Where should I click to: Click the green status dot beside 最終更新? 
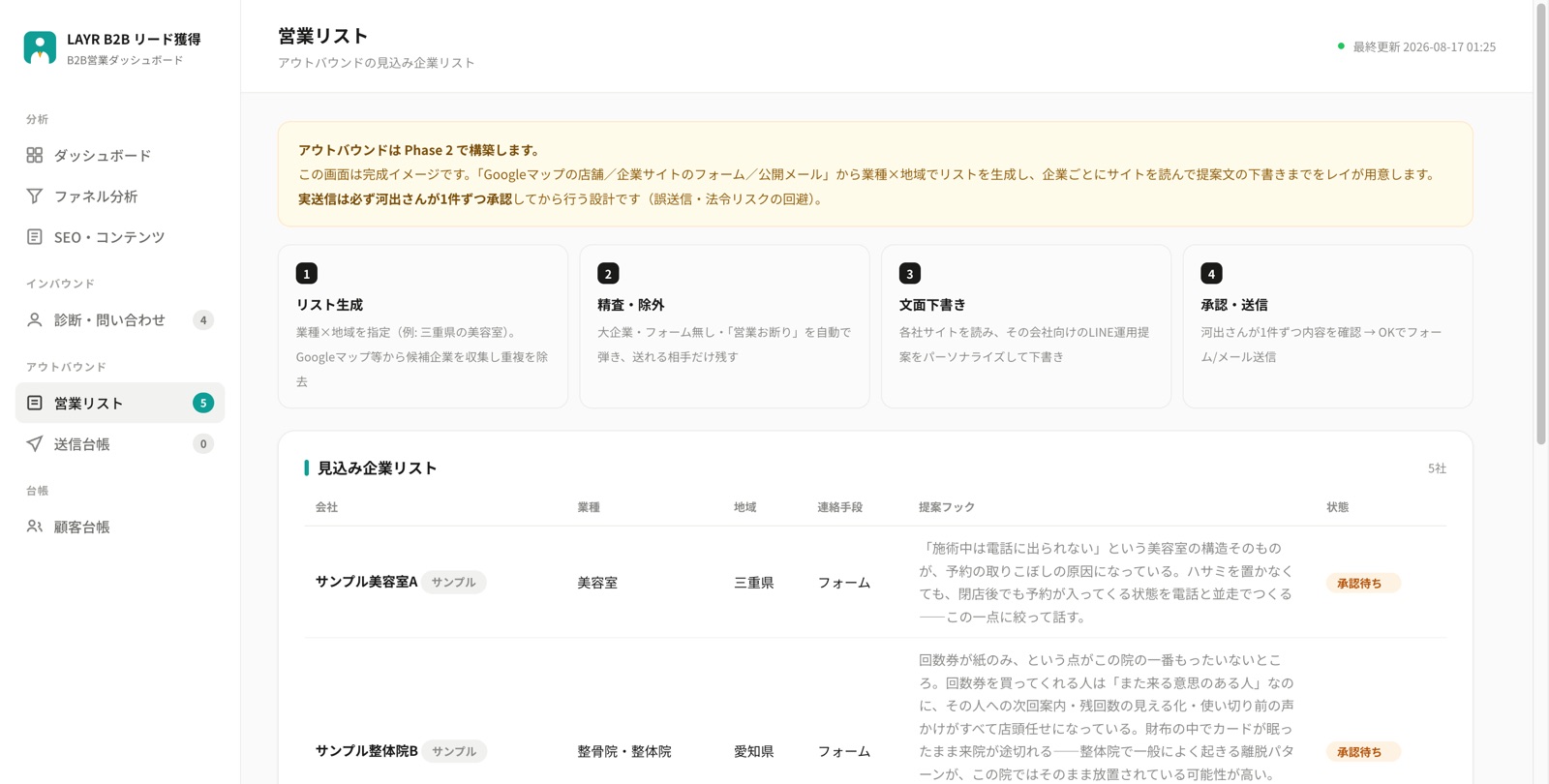coord(1341,46)
